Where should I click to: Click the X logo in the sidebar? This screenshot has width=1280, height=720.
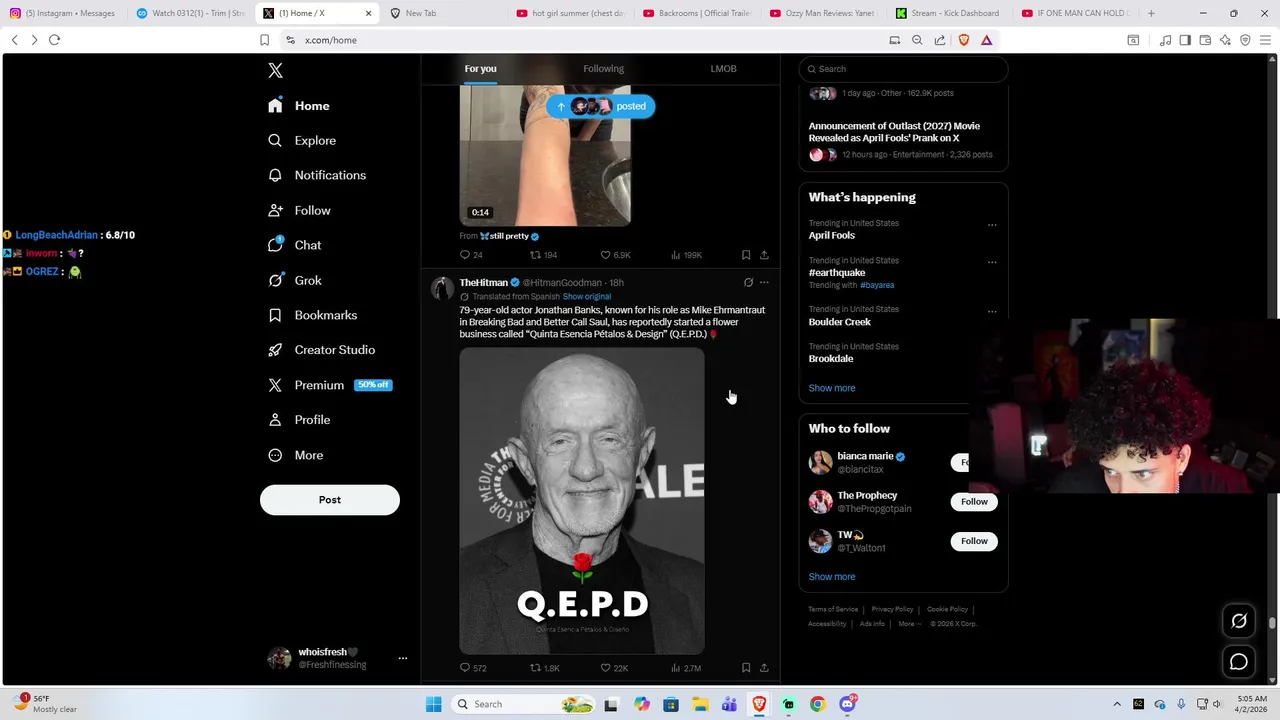click(275, 70)
